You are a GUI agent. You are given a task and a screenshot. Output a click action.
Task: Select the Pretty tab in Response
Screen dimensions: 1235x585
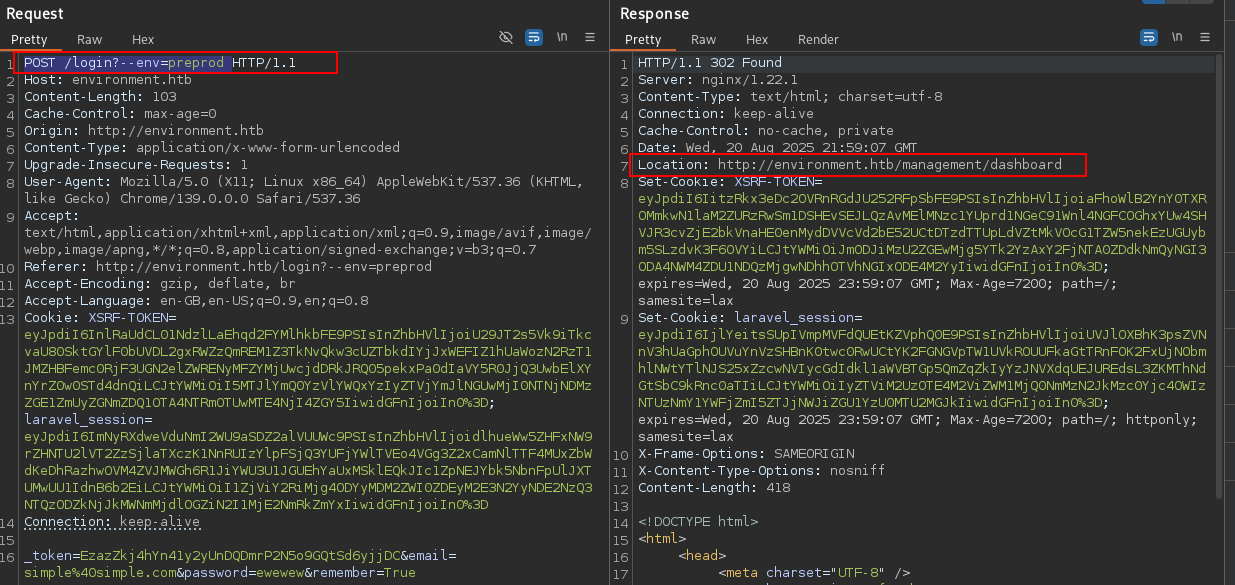tap(644, 40)
